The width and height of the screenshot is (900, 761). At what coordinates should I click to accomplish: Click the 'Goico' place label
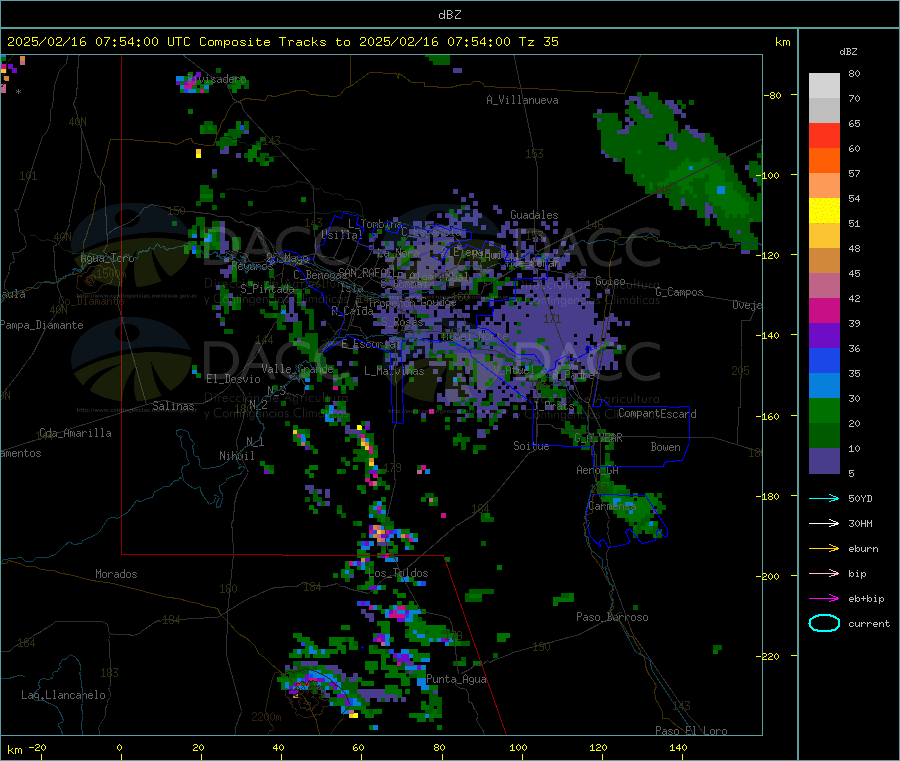coord(610,281)
